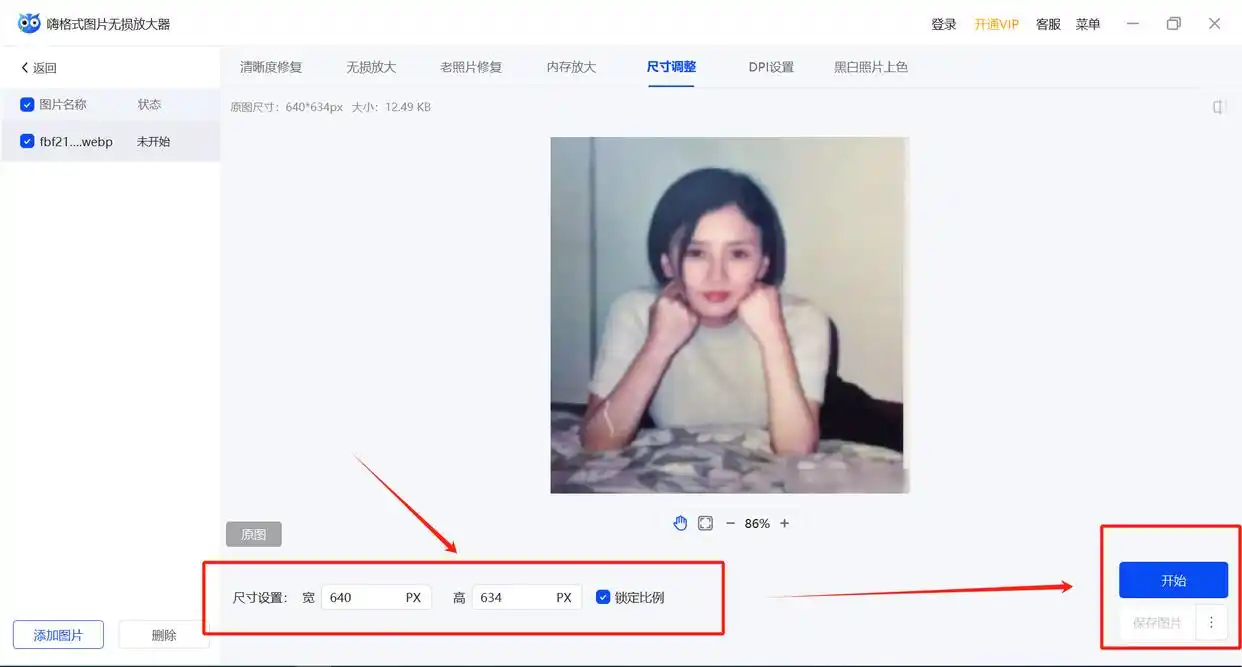Minimize the application window
Image resolution: width=1242 pixels, height=667 pixels.
[x=1133, y=23]
